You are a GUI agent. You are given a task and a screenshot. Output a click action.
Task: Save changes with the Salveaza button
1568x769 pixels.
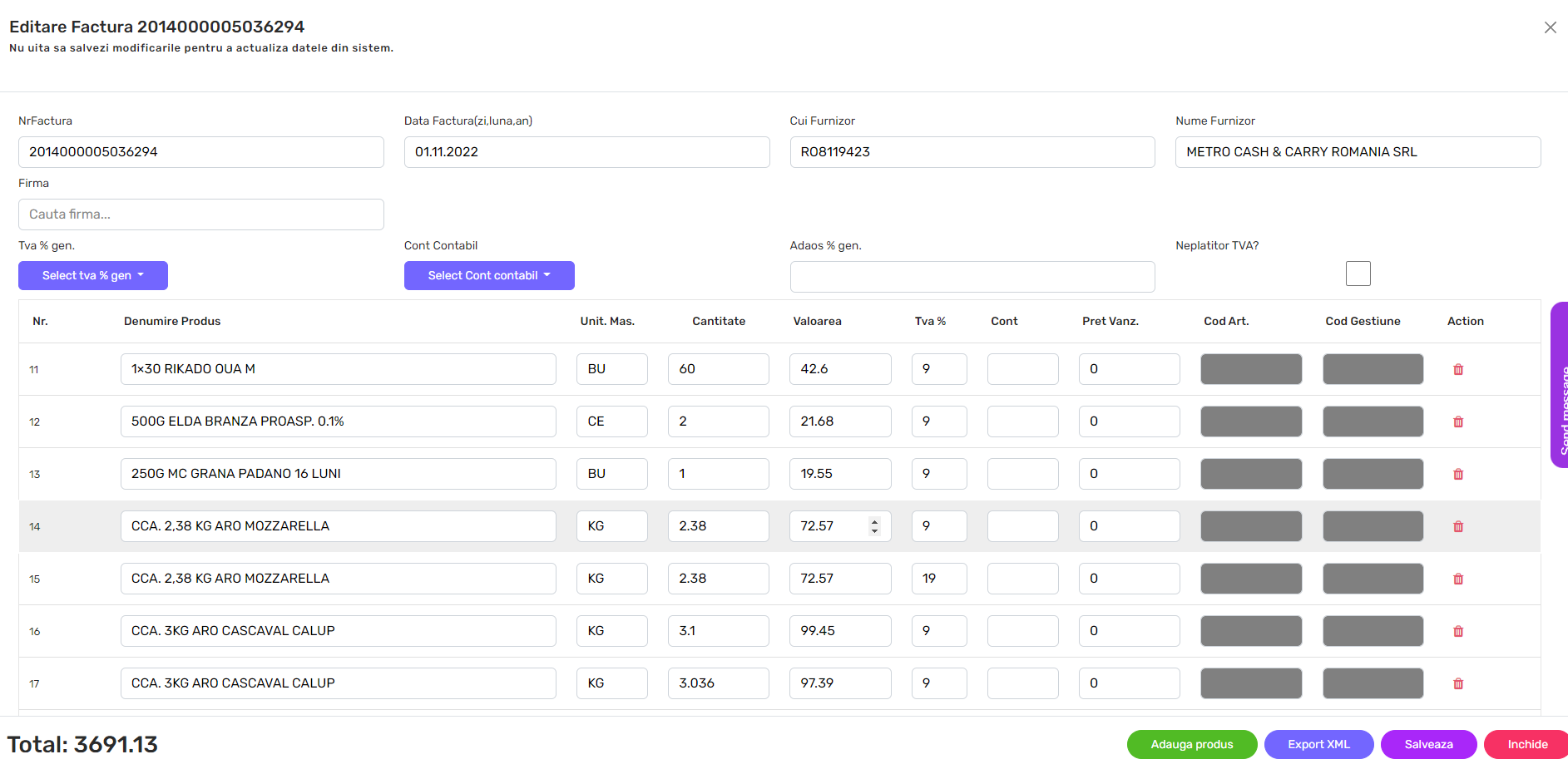(1428, 744)
